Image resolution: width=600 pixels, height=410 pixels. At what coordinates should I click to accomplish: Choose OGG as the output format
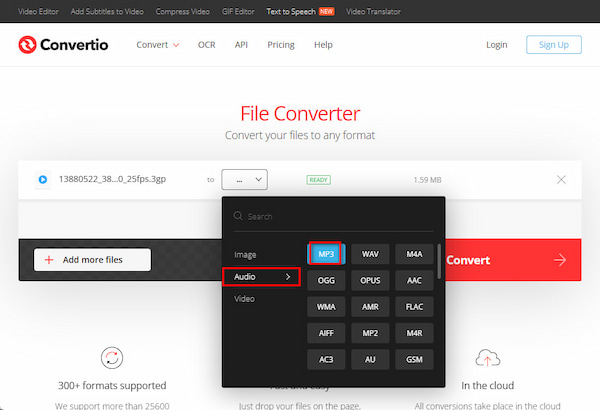pyautogui.click(x=326, y=280)
